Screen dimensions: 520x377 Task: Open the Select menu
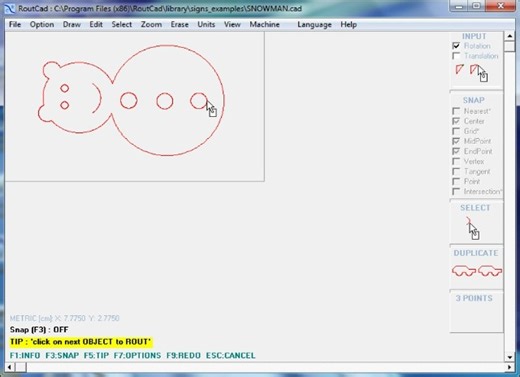pyautogui.click(x=122, y=25)
